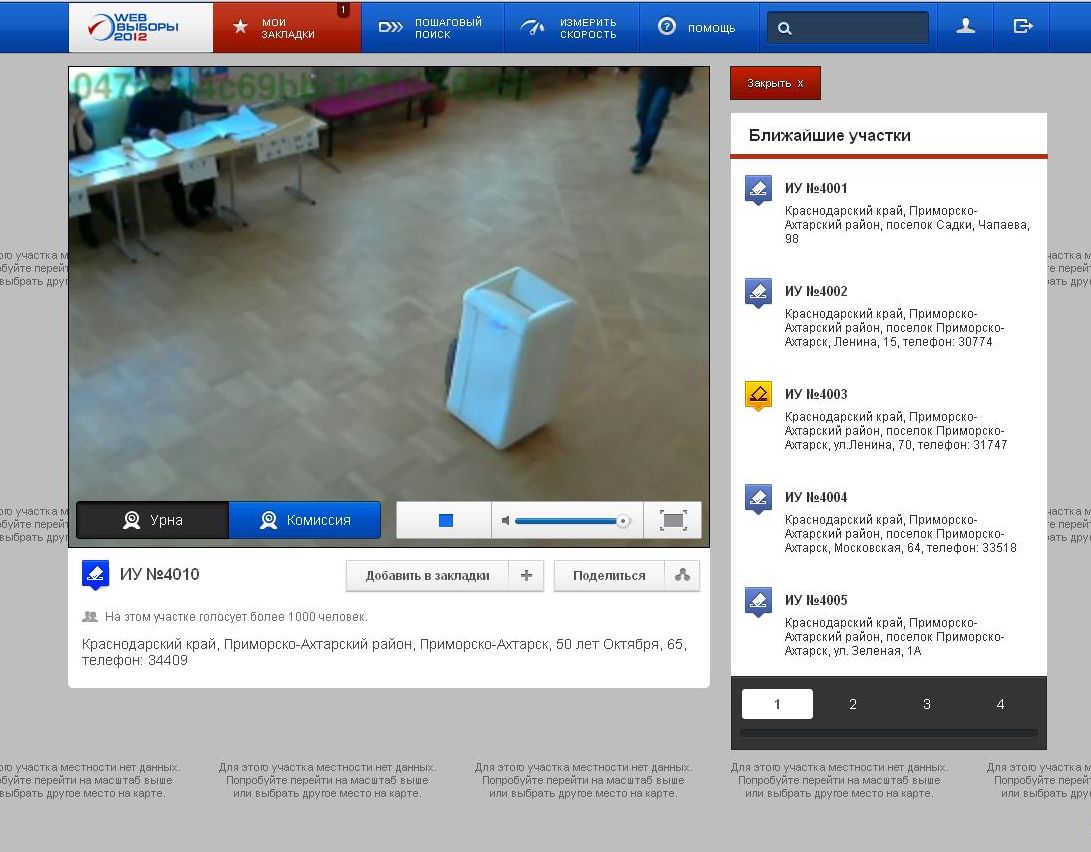Screen dimensions: 1091x852
Task: Click the yellow marker icon for ИУ №4003
Action: [x=758, y=395]
